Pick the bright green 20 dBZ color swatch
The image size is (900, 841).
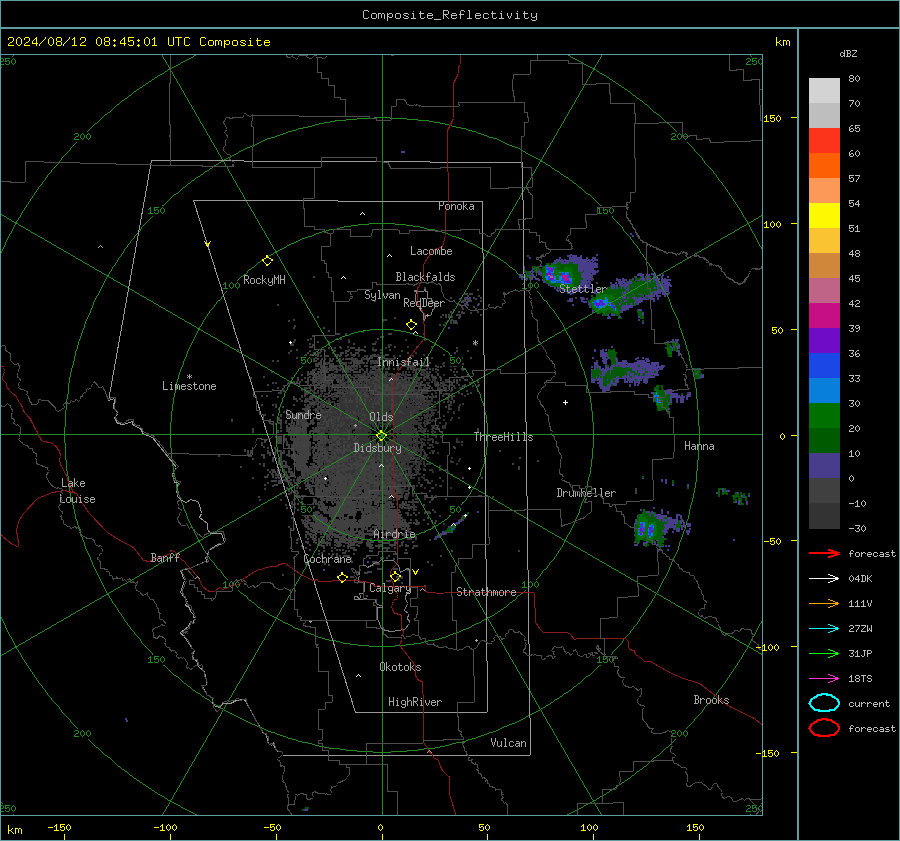click(824, 416)
